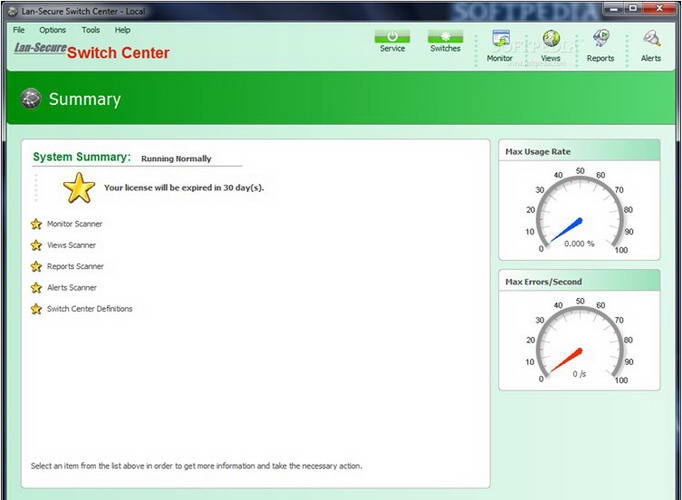
Task: Click the star icon beside Alerts Scanner
Action: [37, 288]
